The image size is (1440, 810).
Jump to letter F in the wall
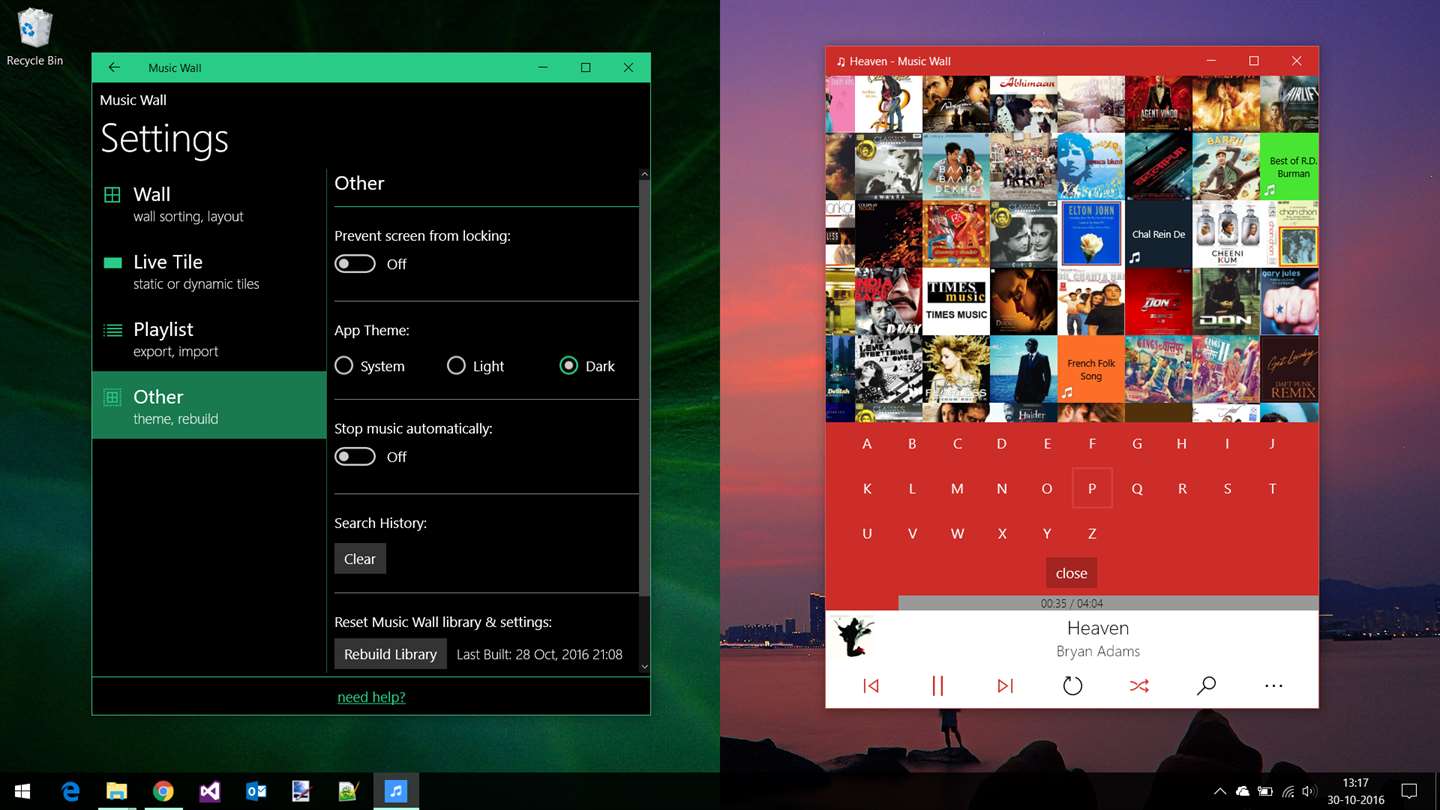pyautogui.click(x=1092, y=444)
